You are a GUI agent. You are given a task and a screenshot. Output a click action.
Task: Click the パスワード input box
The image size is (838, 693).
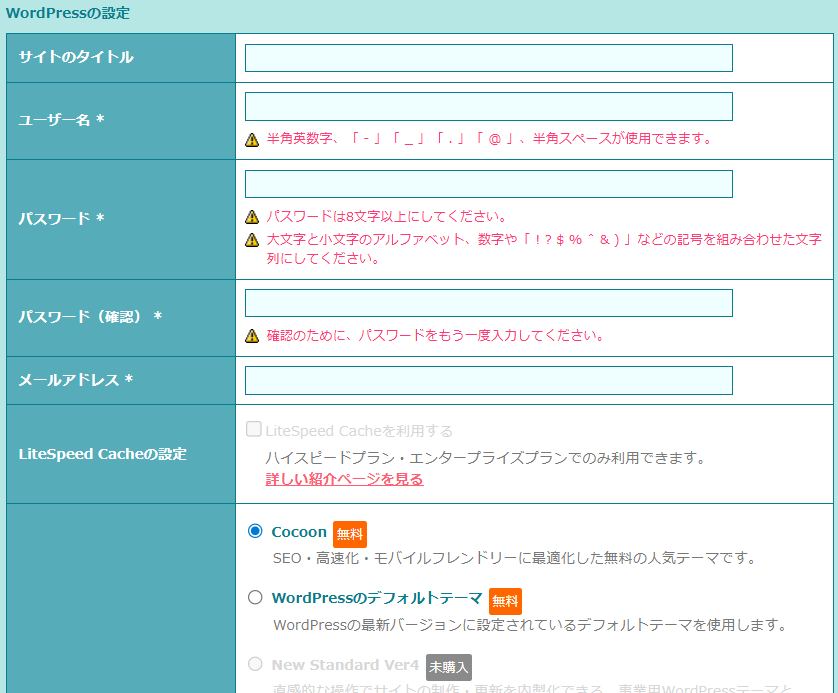tap(488, 184)
